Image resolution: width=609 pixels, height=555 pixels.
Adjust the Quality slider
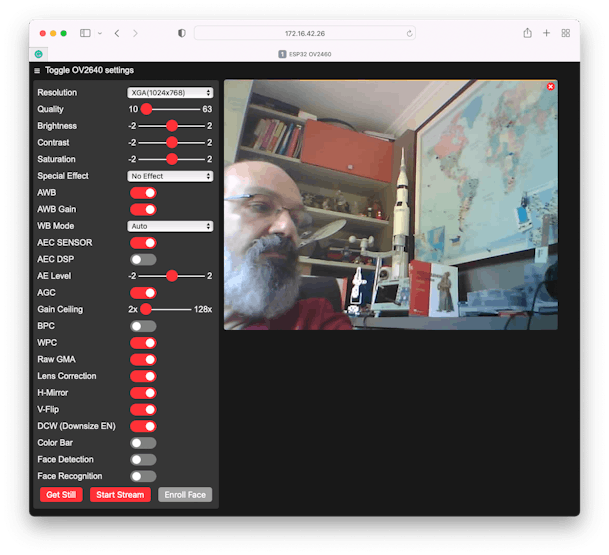170,110
